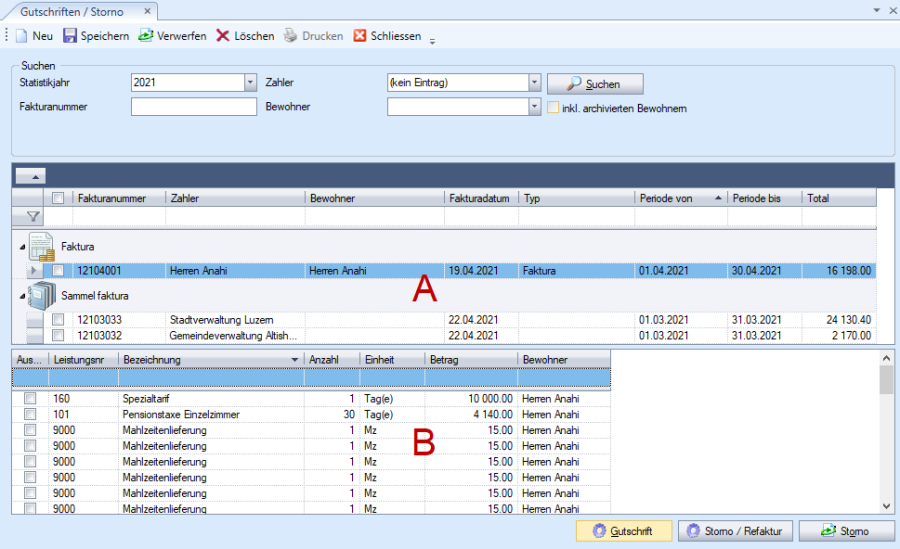The image size is (900, 549).
Task: Click the Neu toolbar item
Action: (34, 36)
